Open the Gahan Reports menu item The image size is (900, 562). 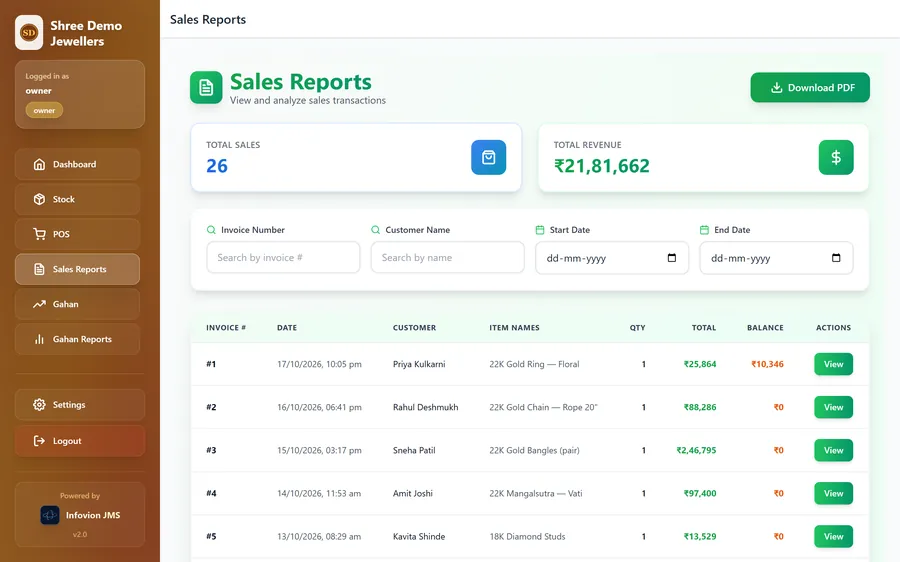77,339
